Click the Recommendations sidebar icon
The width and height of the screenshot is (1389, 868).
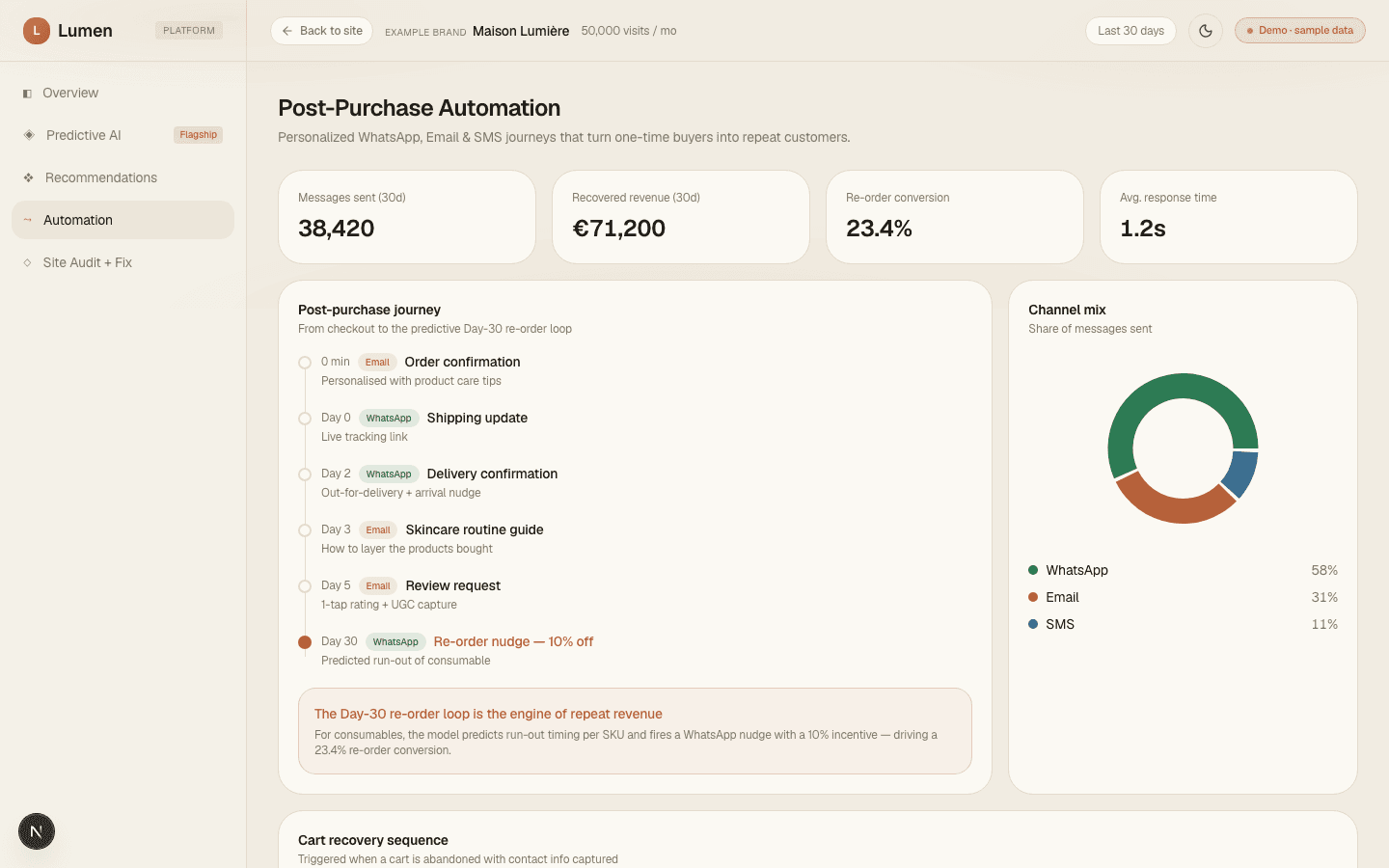tap(28, 177)
